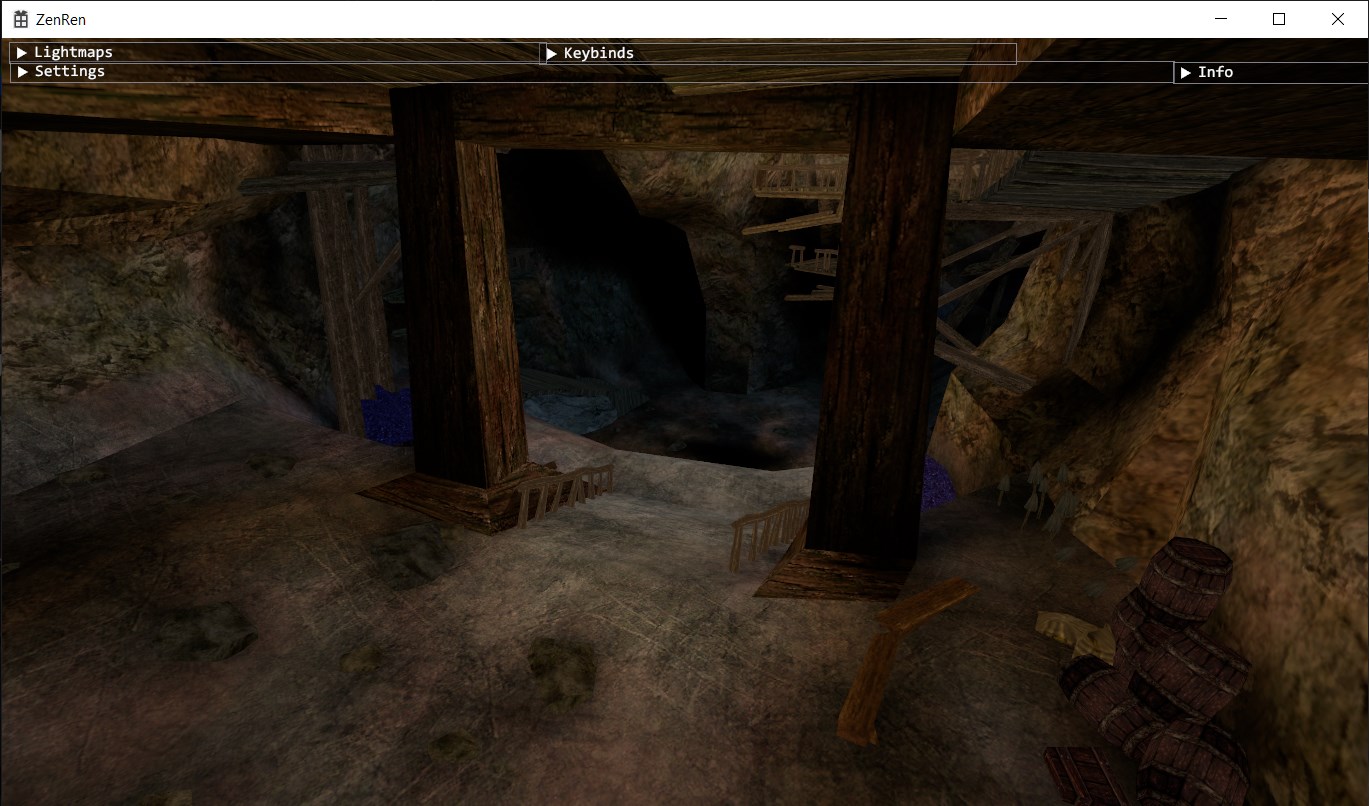Expand the Lightmaps panel arrow
This screenshot has height=806, width=1369.
coord(22,53)
